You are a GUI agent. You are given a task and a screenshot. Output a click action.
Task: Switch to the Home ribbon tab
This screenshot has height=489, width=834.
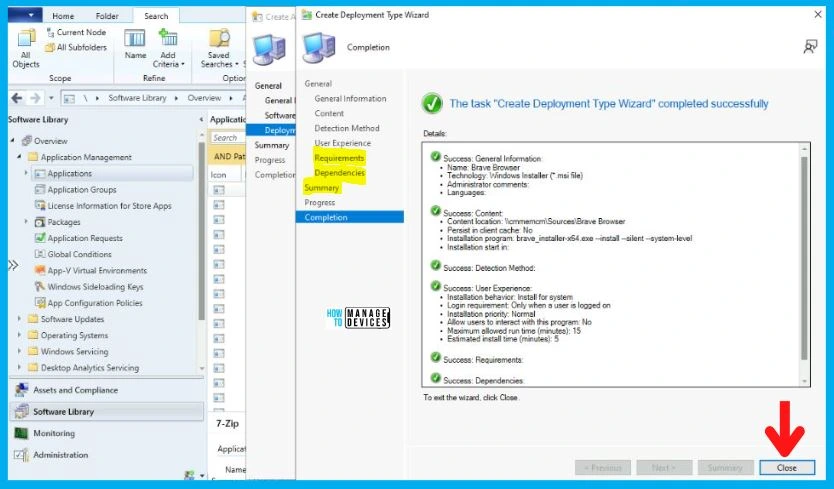(63, 16)
